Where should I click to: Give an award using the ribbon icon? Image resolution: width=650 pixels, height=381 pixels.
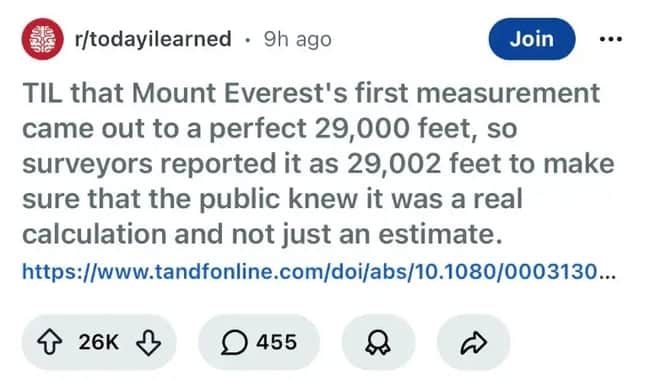click(x=378, y=343)
